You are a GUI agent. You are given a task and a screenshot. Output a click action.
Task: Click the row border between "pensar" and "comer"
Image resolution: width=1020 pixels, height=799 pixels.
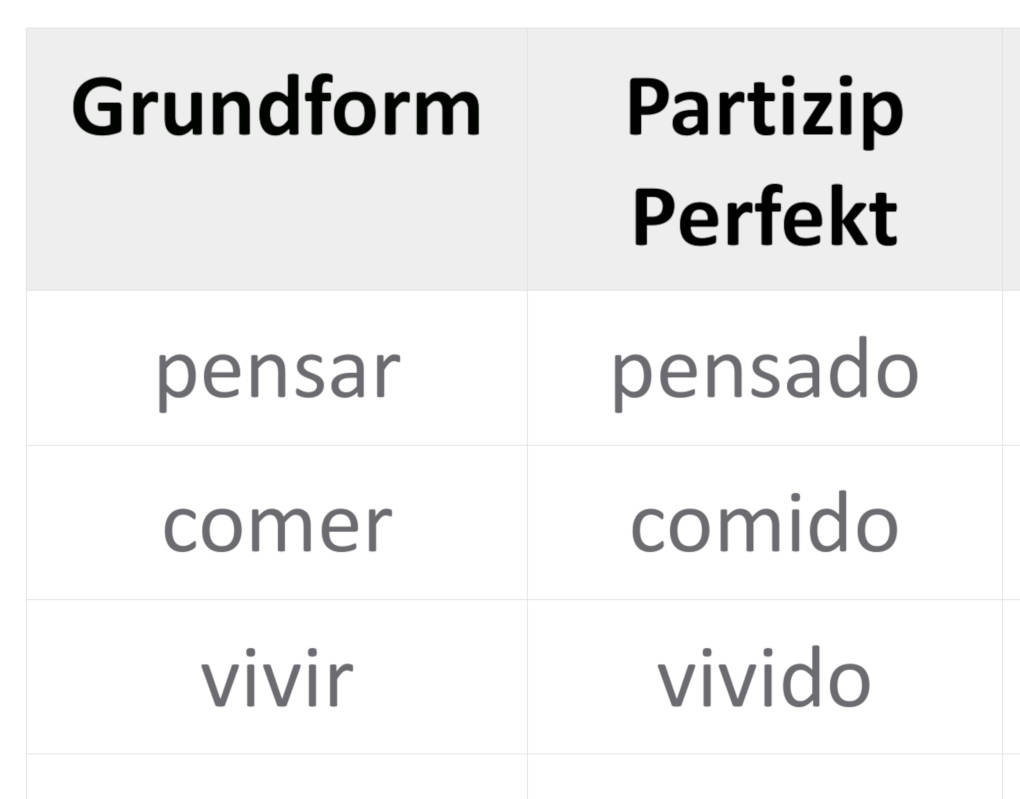coord(277,446)
